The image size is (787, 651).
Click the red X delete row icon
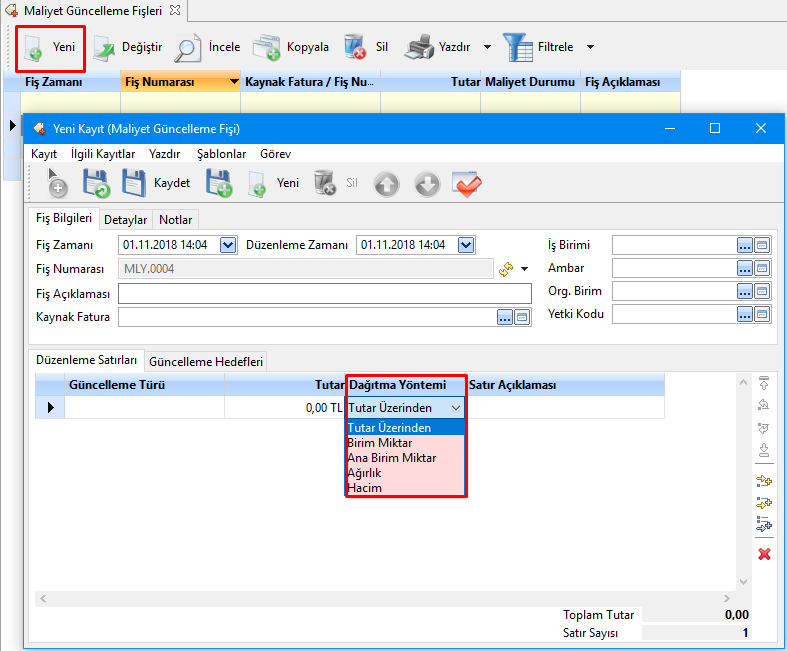(x=764, y=554)
